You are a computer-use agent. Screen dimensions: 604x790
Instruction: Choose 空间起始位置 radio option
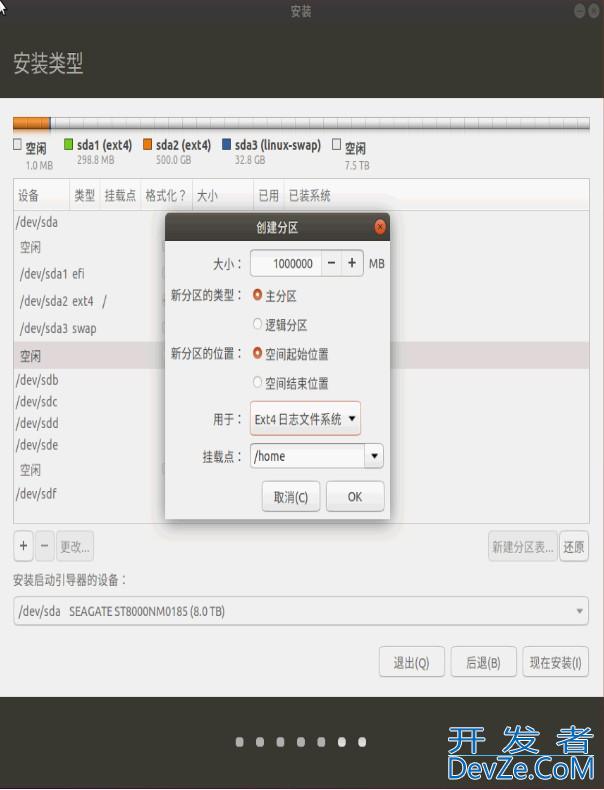(x=257, y=353)
